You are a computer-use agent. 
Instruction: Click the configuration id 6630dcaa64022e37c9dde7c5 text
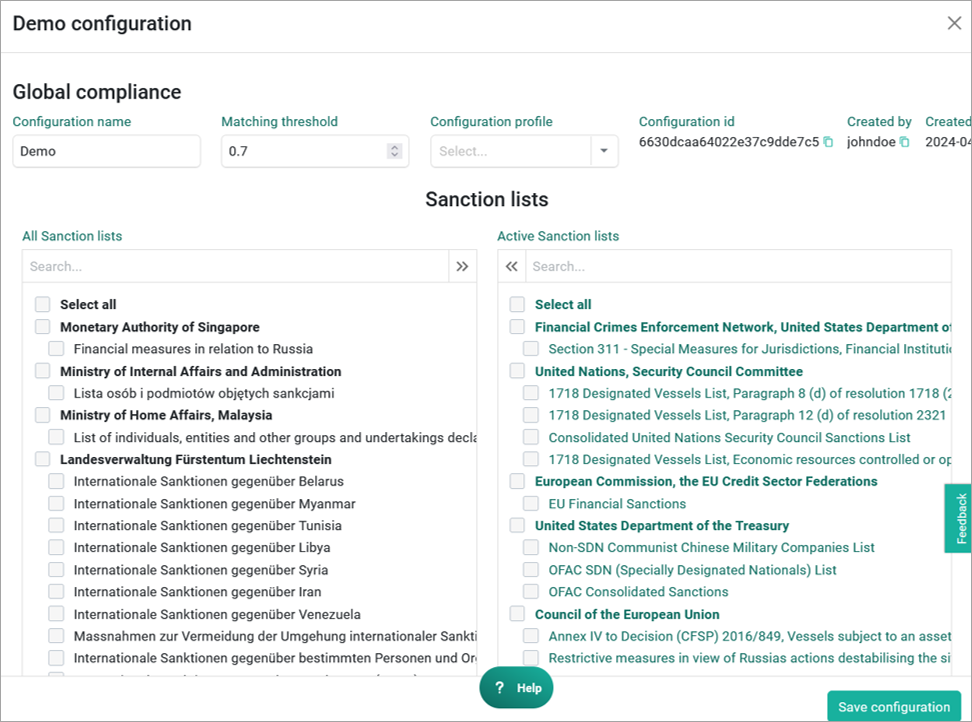coord(729,142)
